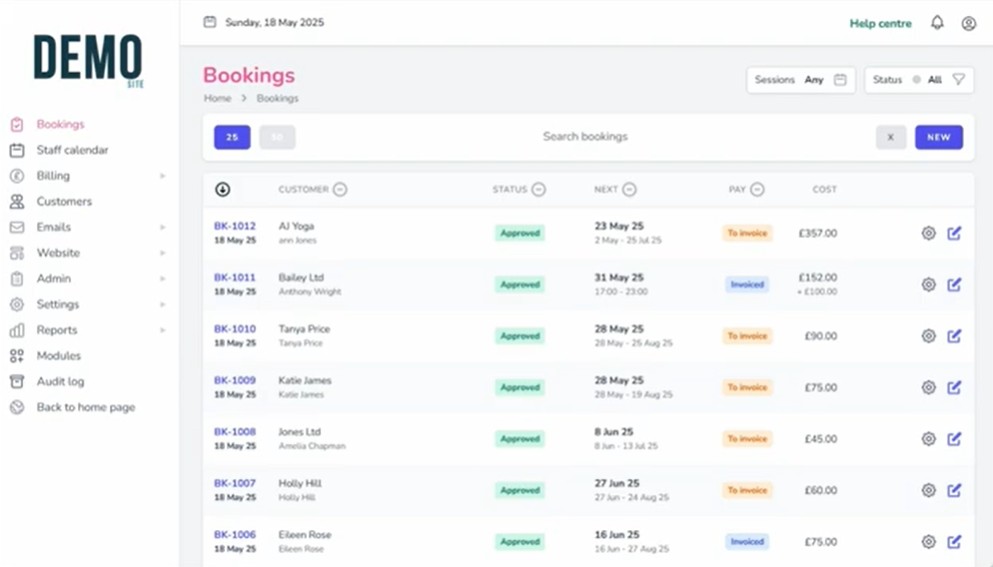Toggle Status column sort circle
The image size is (993, 567).
(x=538, y=189)
